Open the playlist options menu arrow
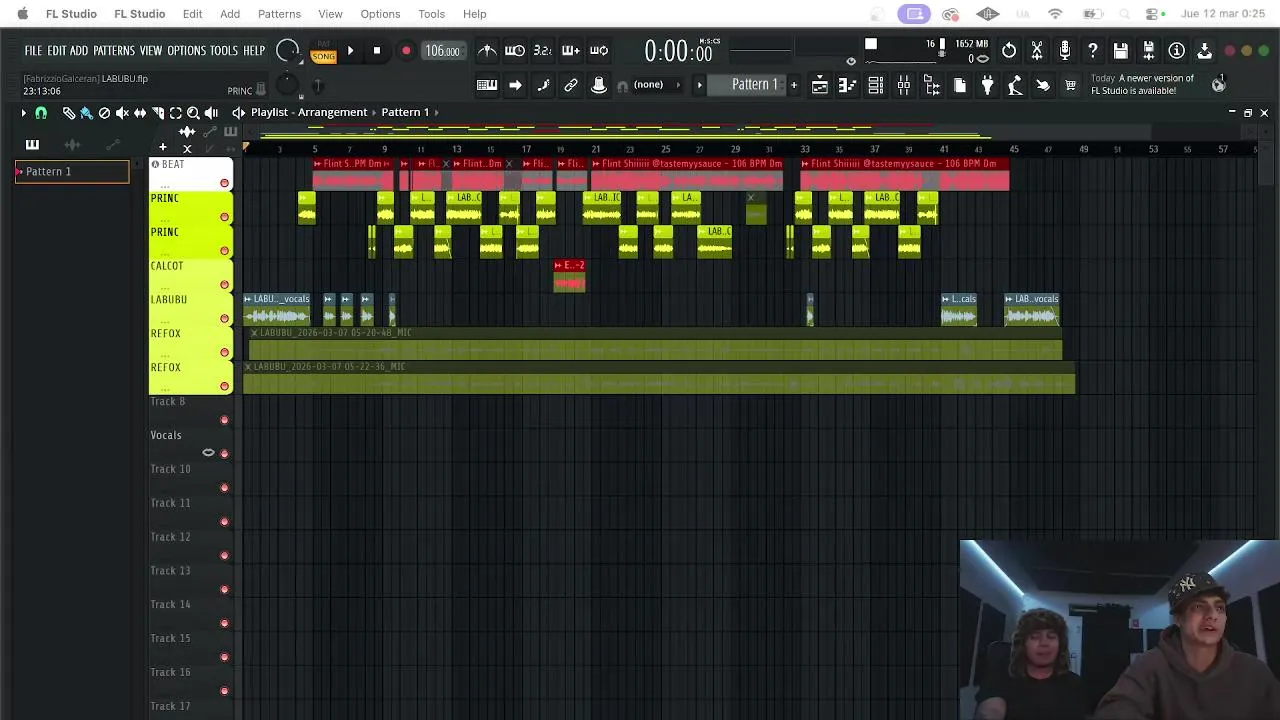The image size is (1280, 720). [23, 113]
